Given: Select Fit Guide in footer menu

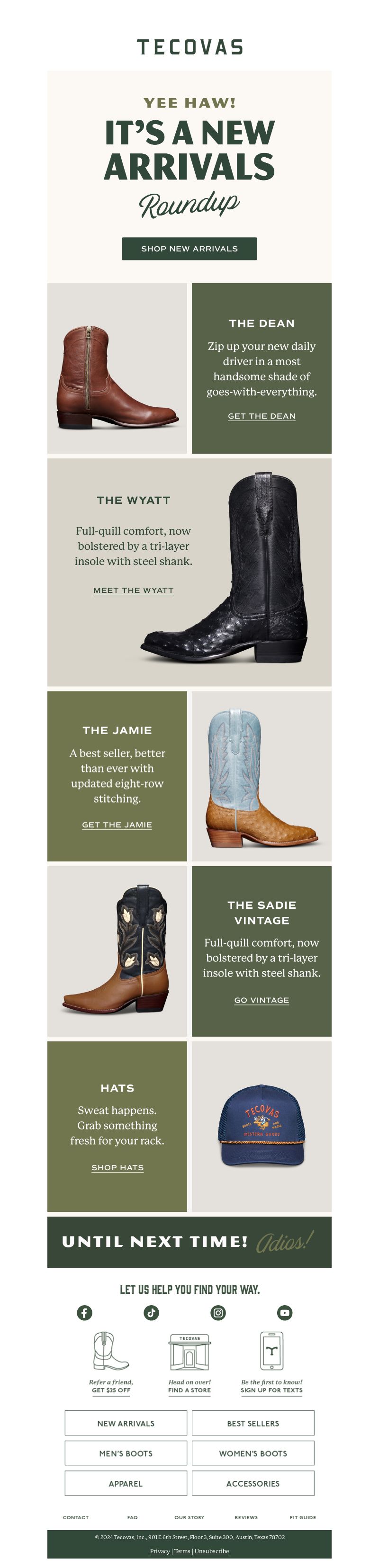Looking at the screenshot, I should [303, 1517].
